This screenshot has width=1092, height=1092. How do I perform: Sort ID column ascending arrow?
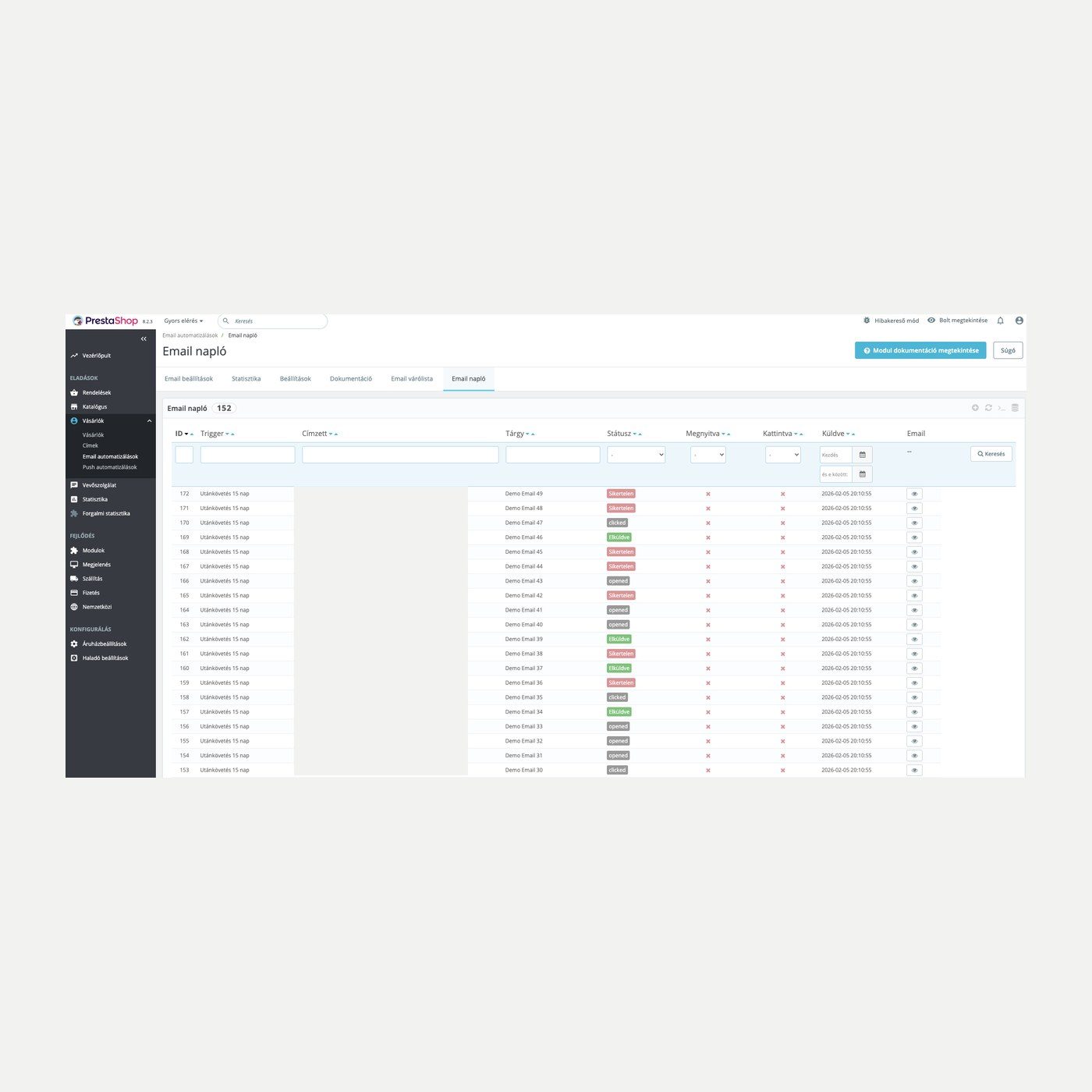click(192, 434)
